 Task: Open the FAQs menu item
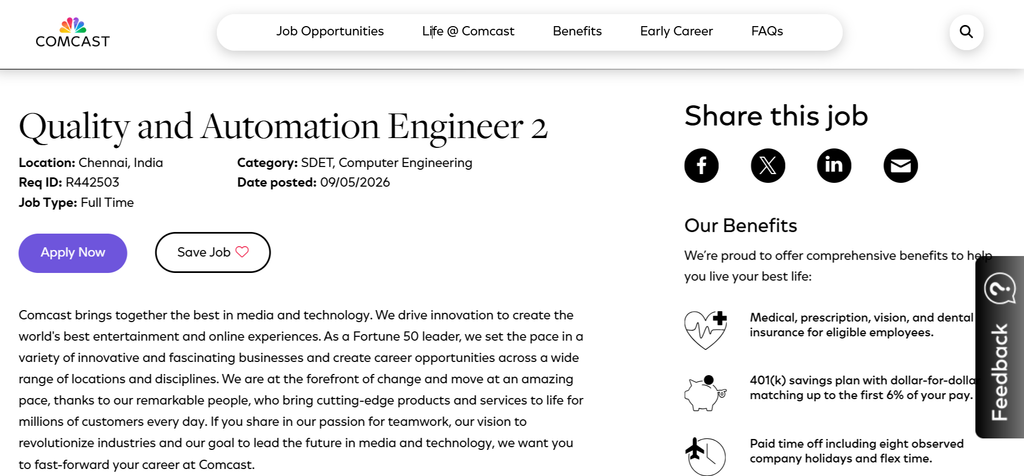click(x=767, y=31)
